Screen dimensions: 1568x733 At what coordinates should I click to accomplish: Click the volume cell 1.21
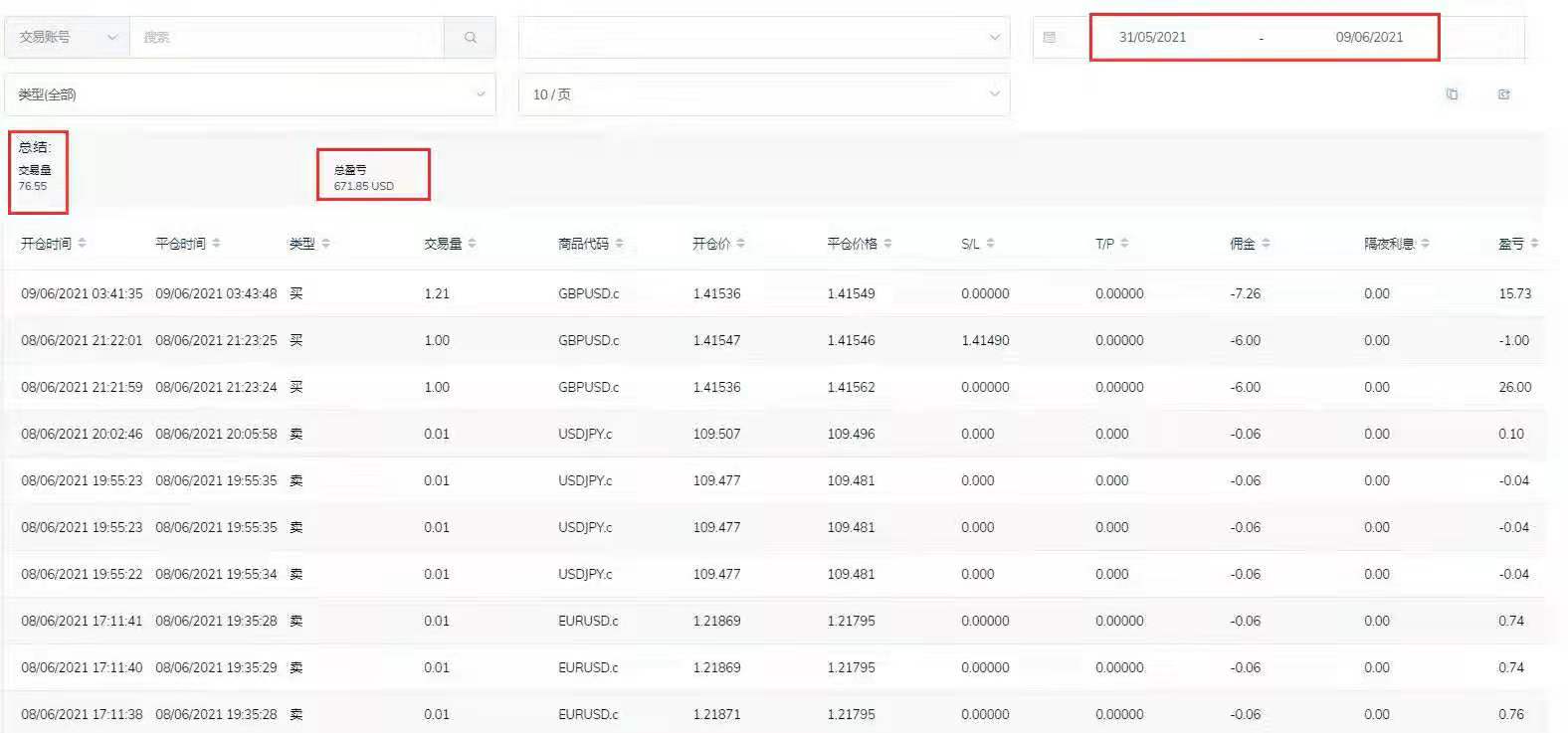click(x=437, y=294)
